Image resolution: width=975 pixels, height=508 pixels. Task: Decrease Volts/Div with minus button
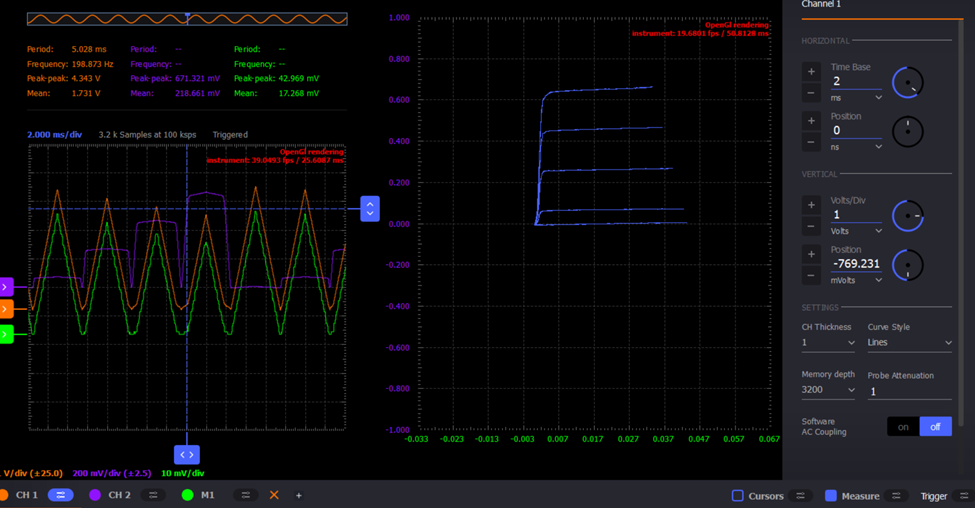(x=811, y=227)
